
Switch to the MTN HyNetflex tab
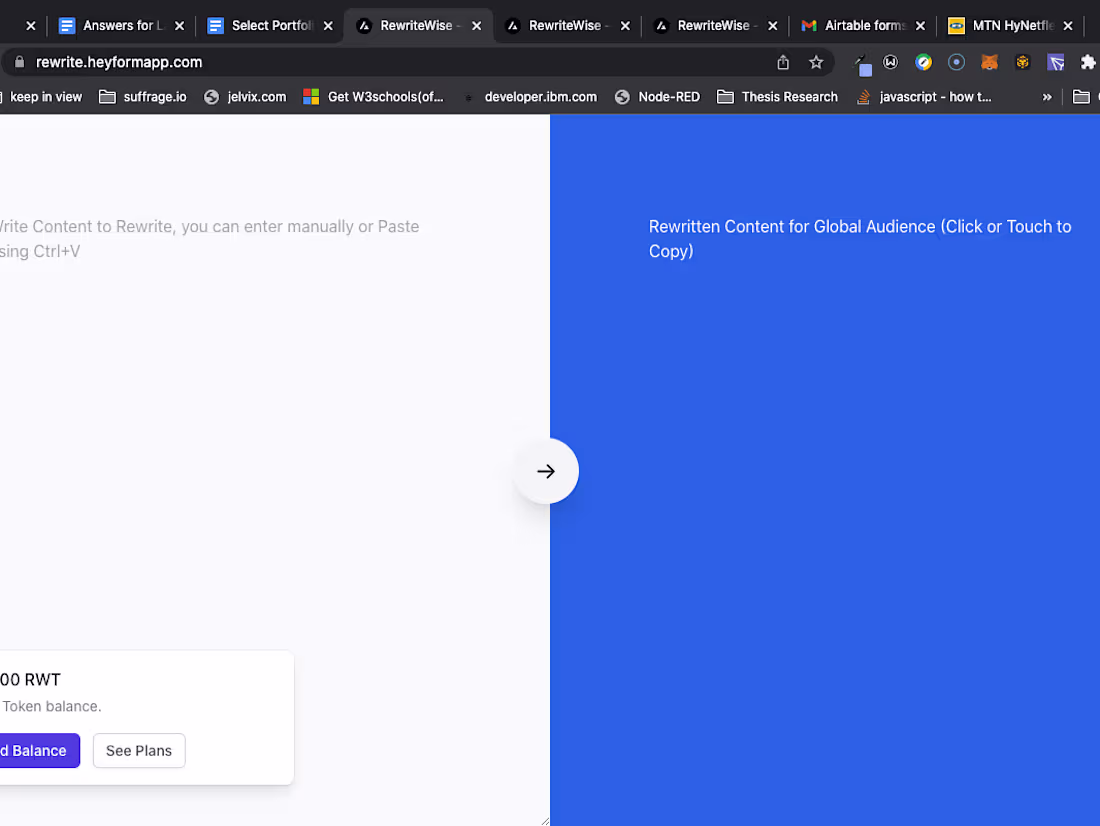pos(1010,26)
